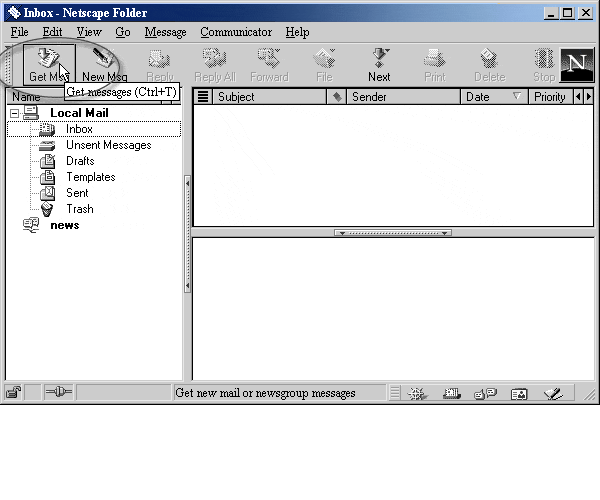This screenshot has width=600, height=500.
Task: Sort messages by Sender column
Action: point(403,97)
